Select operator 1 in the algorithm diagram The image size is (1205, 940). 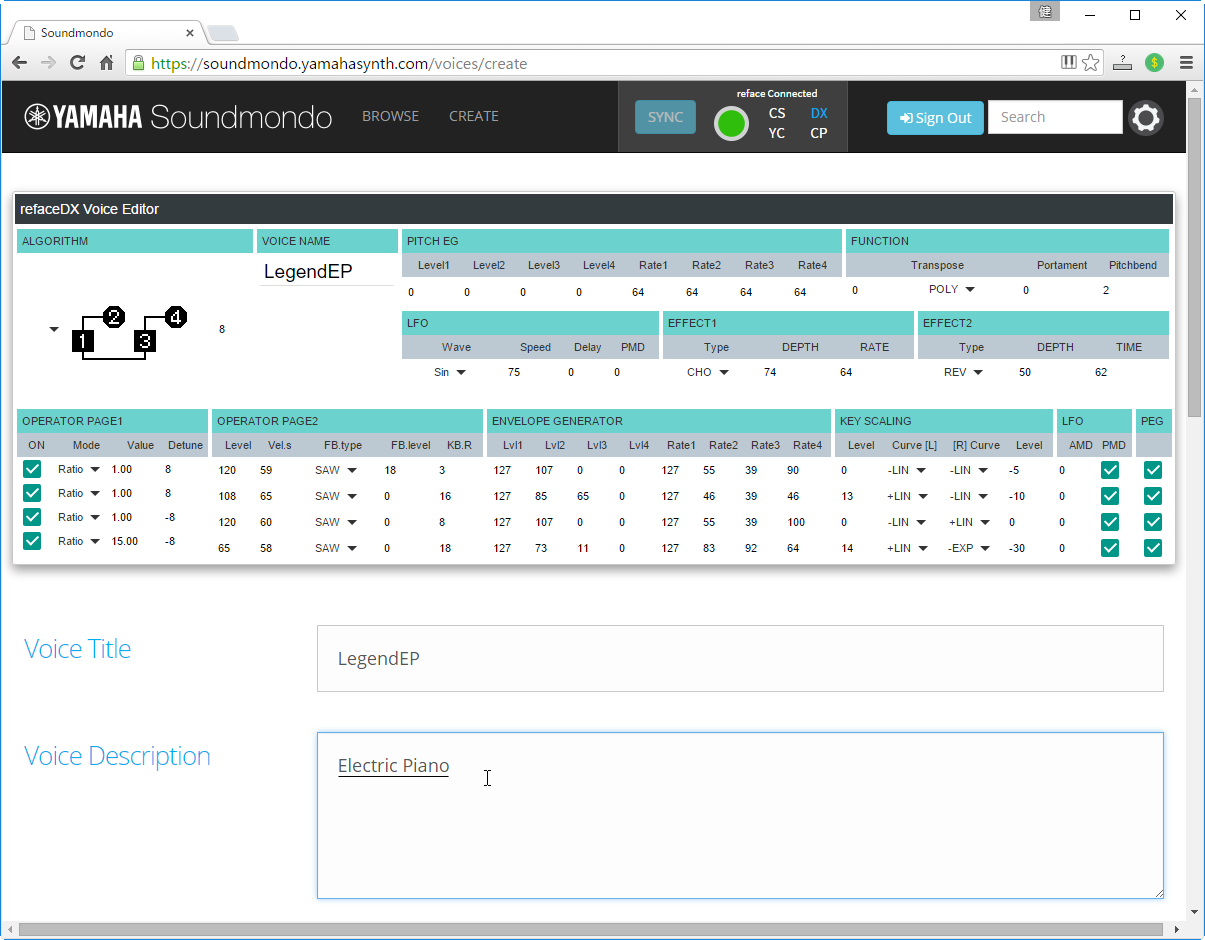coord(84,341)
